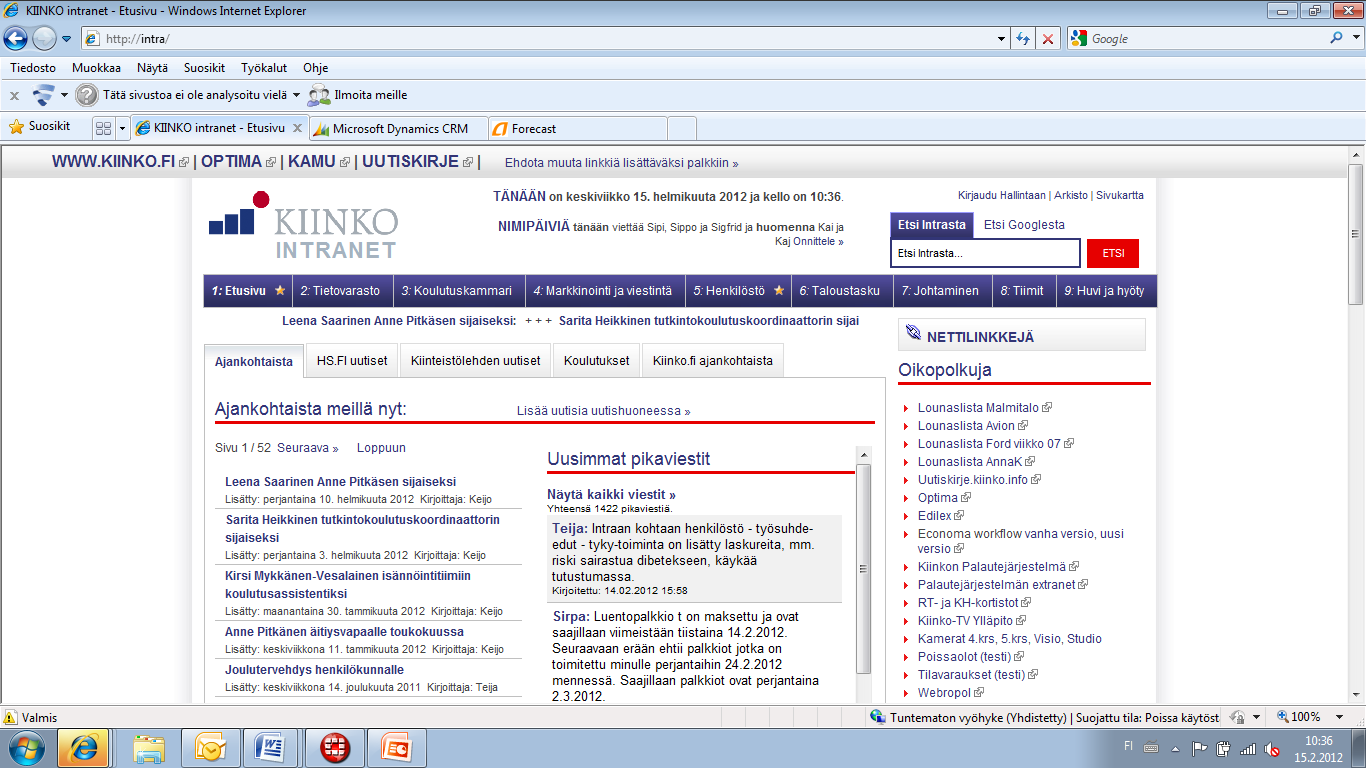Open Lisää uutisia uutishuoneessa link
Image resolution: width=1366 pixels, height=768 pixels.
pyautogui.click(x=603, y=411)
